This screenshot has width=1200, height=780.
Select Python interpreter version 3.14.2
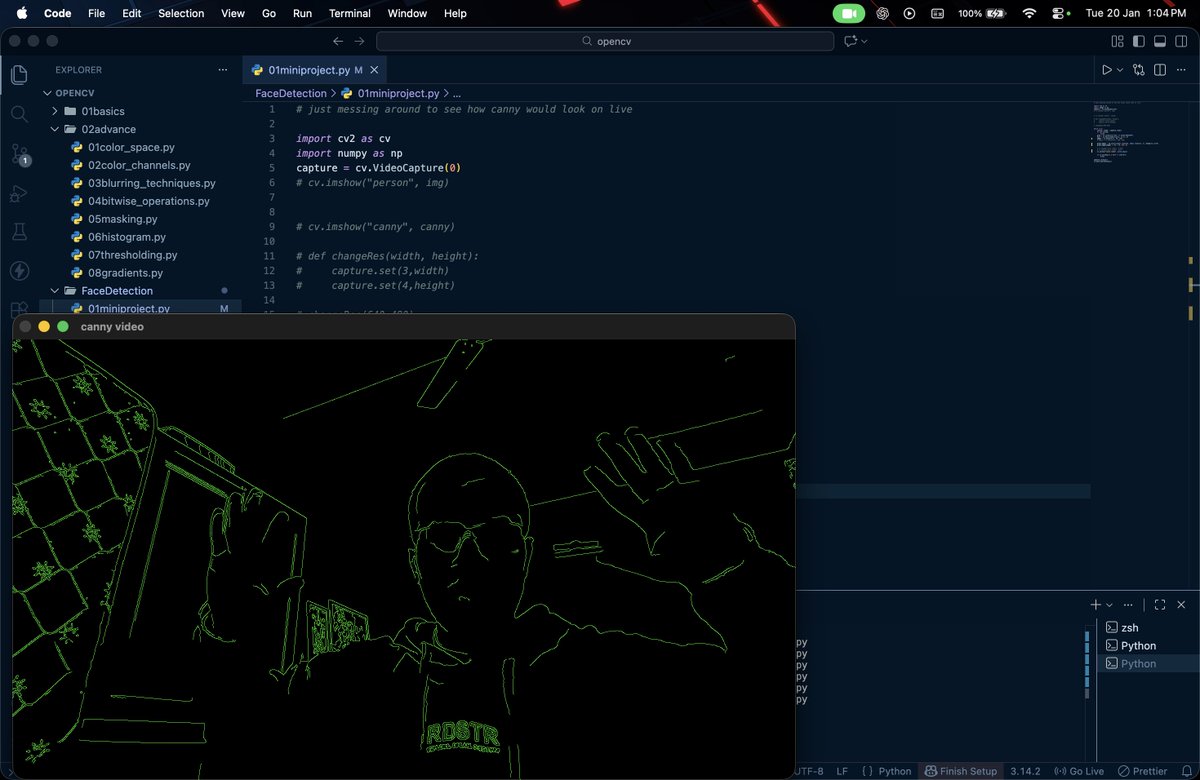1025,771
